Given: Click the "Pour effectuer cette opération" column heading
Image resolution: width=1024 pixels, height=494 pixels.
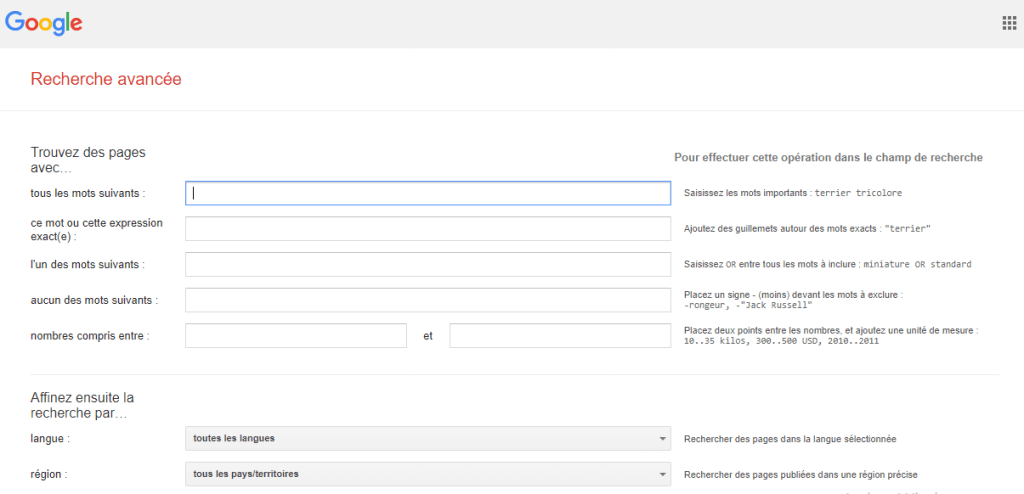Looking at the screenshot, I should (828, 158).
